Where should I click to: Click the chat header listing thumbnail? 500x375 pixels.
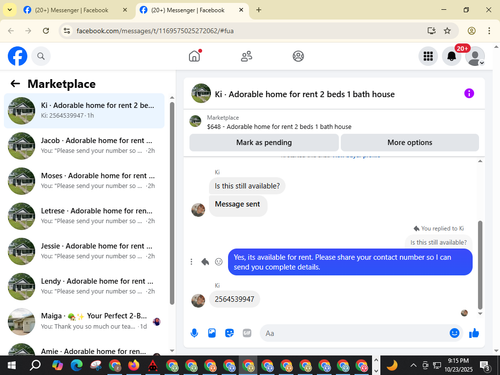coord(201,93)
